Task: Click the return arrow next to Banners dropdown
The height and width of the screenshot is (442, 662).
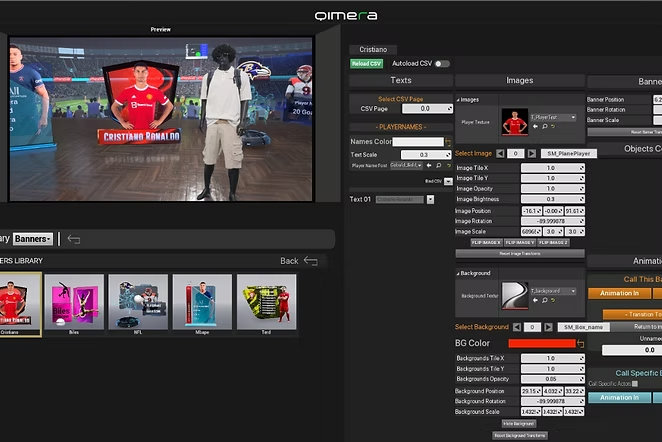Action: [74, 239]
